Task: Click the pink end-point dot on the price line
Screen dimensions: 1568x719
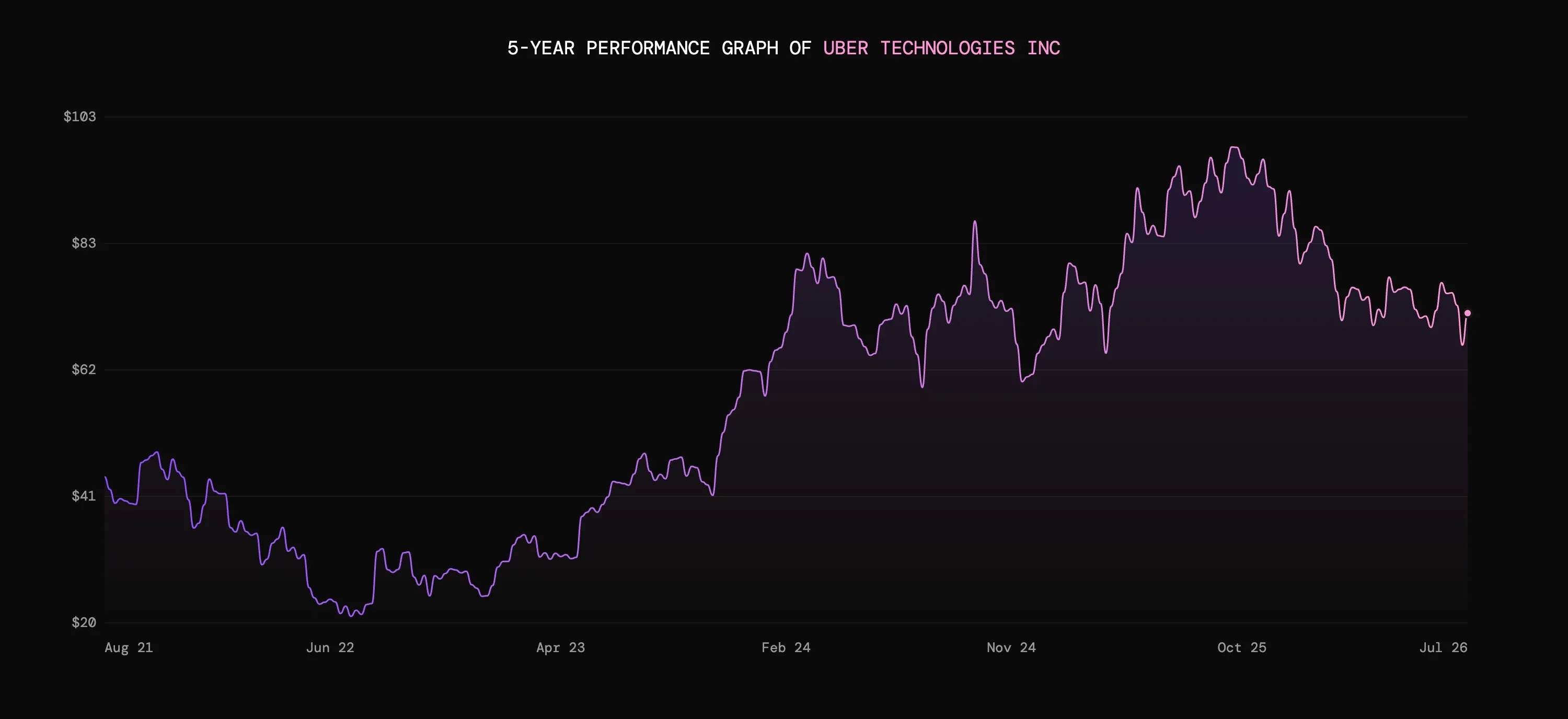Action: (x=1468, y=314)
